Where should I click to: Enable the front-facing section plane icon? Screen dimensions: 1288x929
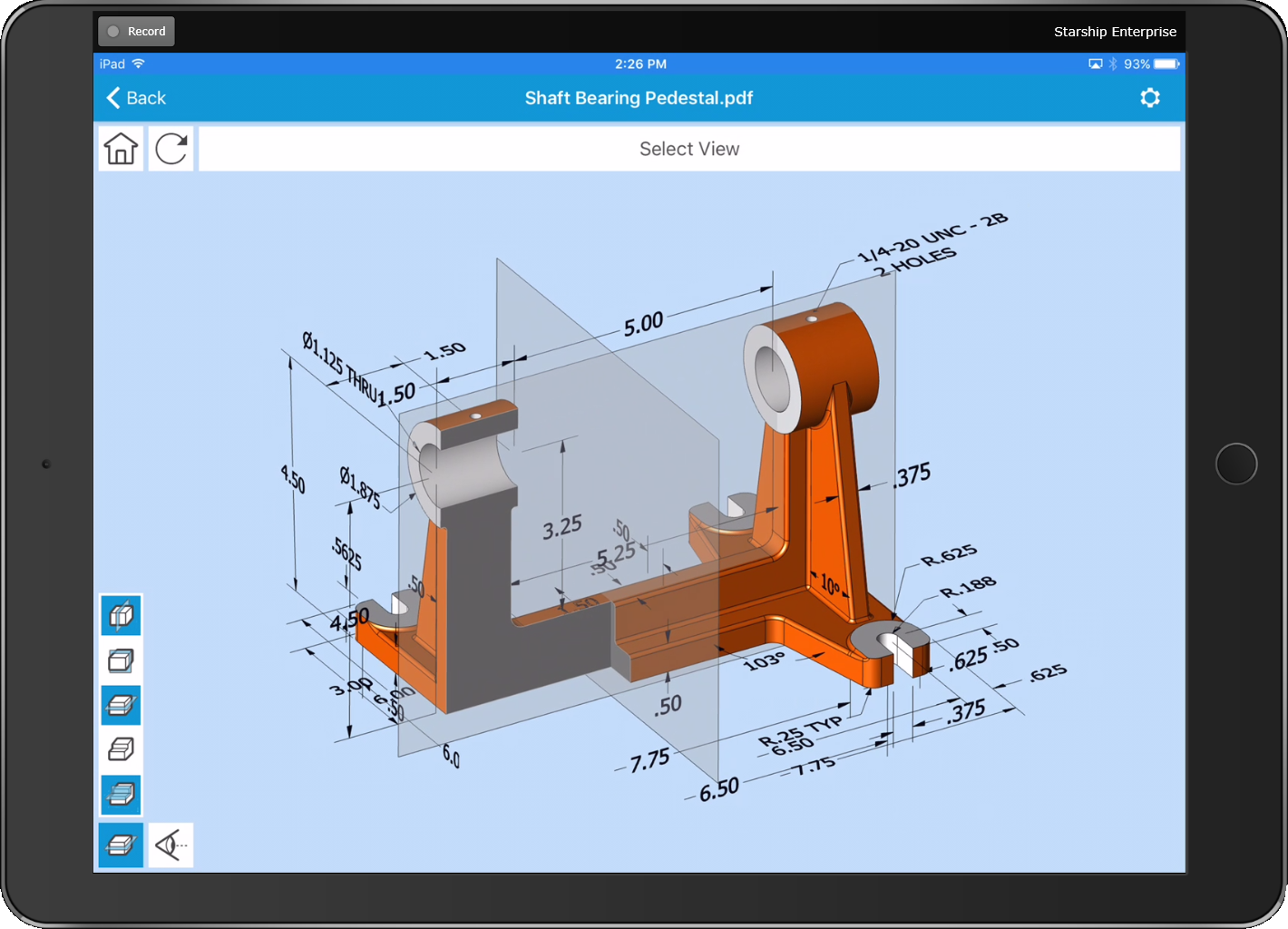tap(121, 660)
